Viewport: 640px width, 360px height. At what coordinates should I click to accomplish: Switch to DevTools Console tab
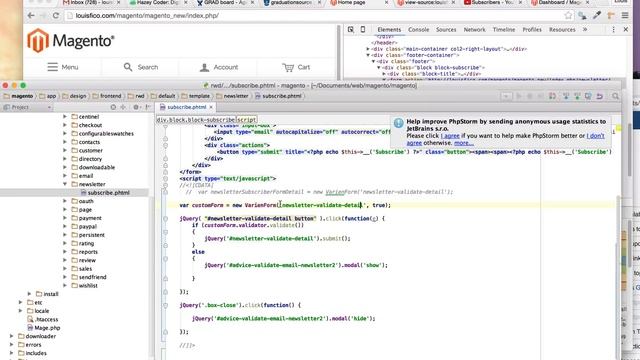pos(418,29)
